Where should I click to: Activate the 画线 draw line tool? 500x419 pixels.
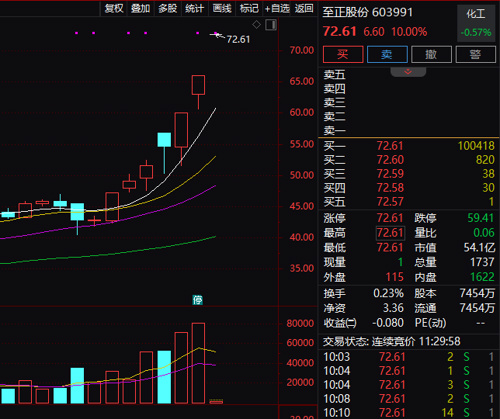tap(222, 8)
